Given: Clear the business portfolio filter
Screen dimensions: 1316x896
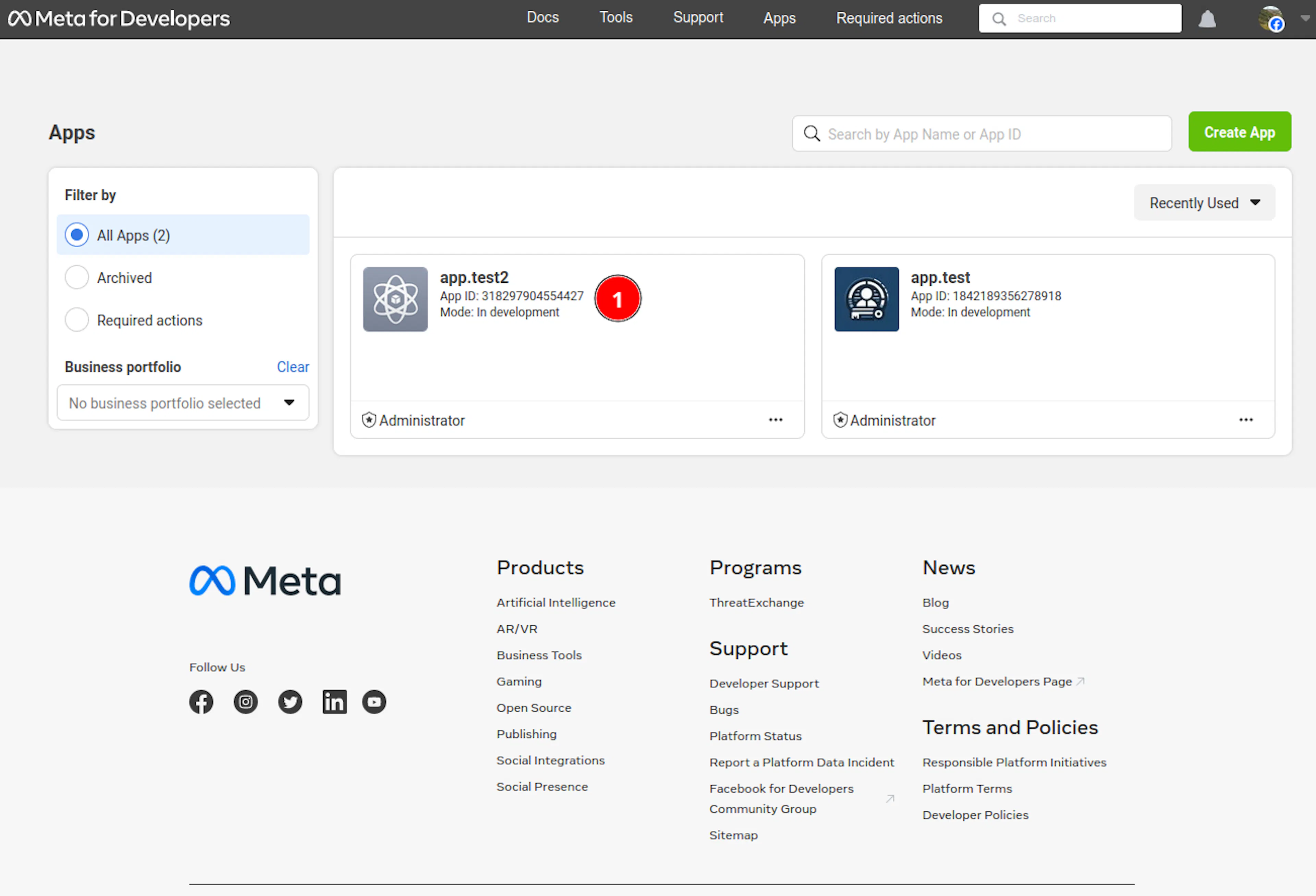Looking at the screenshot, I should point(293,367).
